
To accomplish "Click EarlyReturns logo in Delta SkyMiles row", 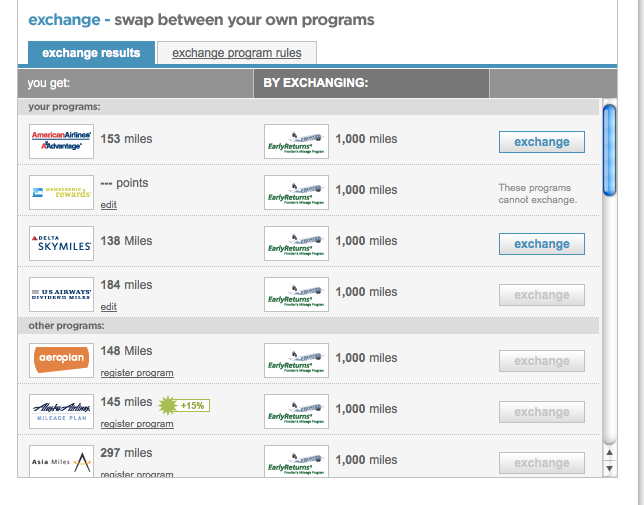I will 296,243.
